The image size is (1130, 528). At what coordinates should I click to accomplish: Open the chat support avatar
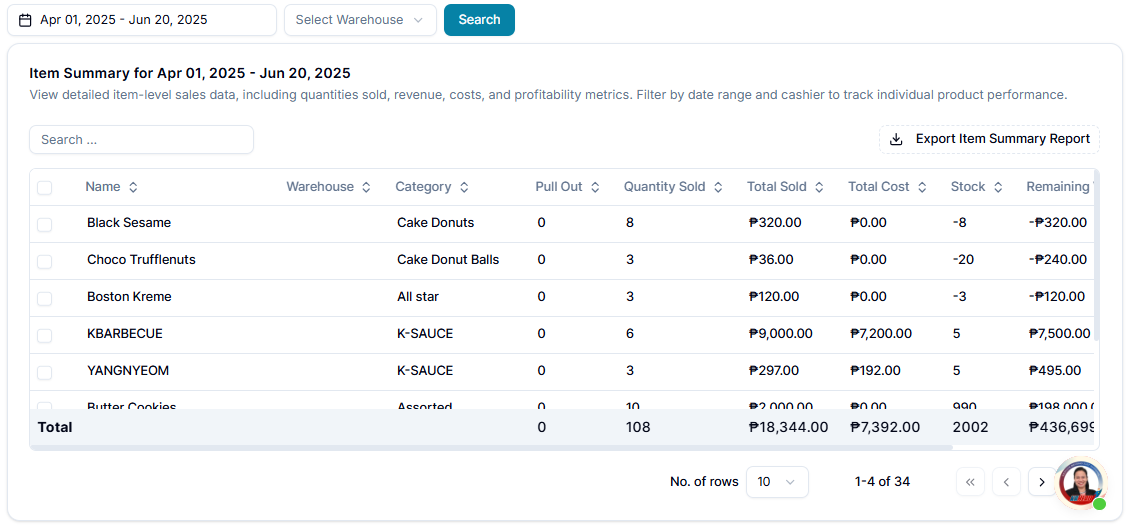1081,484
